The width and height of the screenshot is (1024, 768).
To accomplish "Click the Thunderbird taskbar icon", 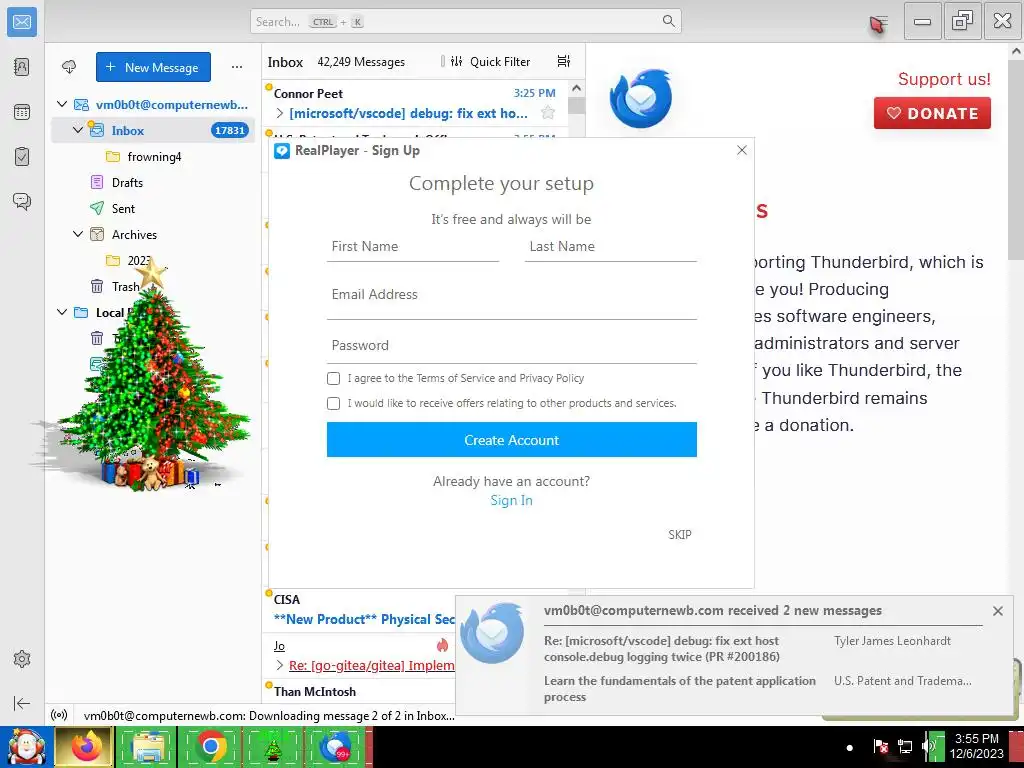I will click(x=337, y=746).
